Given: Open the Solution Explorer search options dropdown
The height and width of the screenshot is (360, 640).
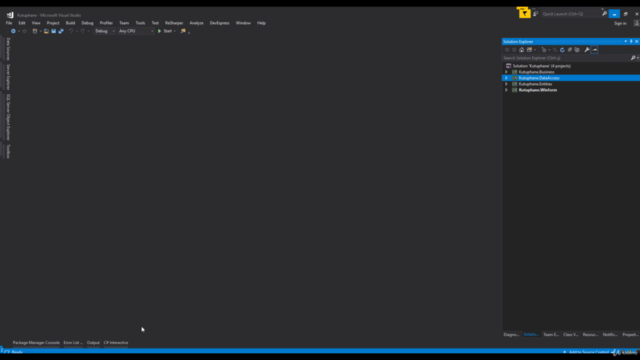Looking at the screenshot, I should point(638,58).
